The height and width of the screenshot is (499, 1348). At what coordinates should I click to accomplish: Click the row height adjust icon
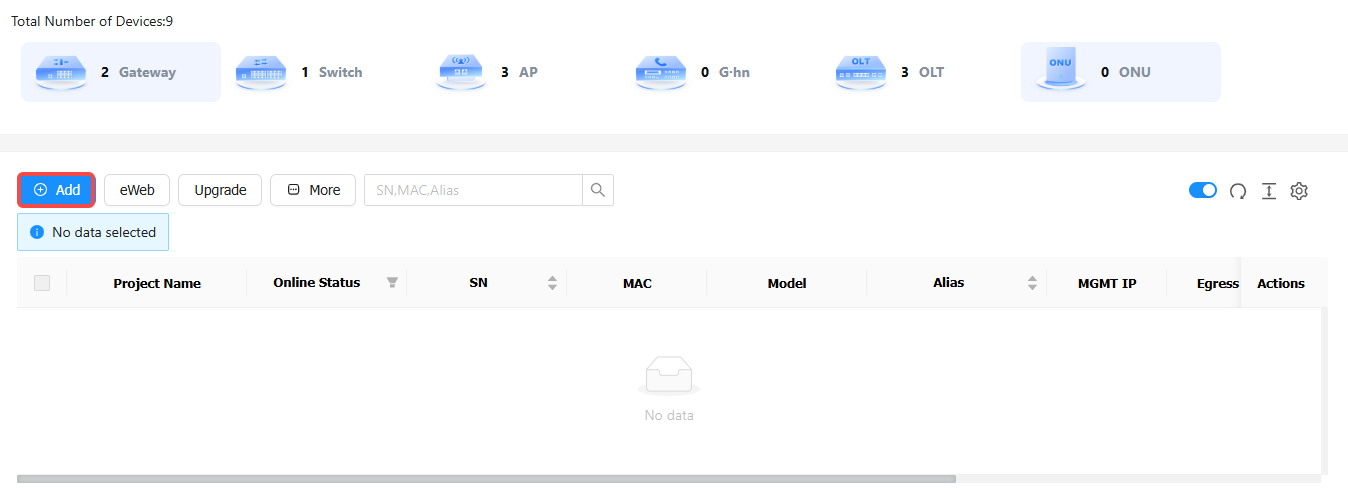(x=1269, y=191)
